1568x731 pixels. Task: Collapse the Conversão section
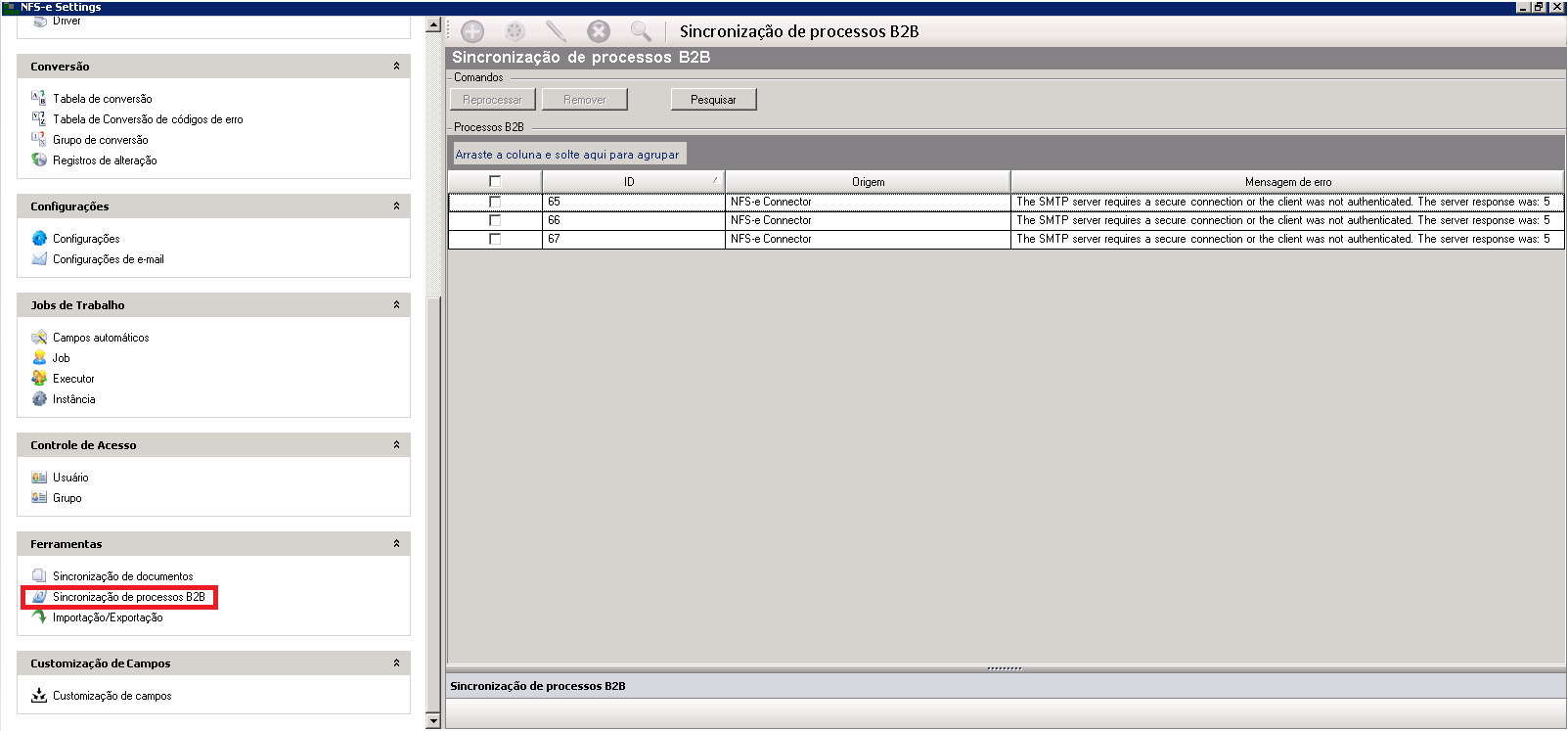tap(396, 67)
